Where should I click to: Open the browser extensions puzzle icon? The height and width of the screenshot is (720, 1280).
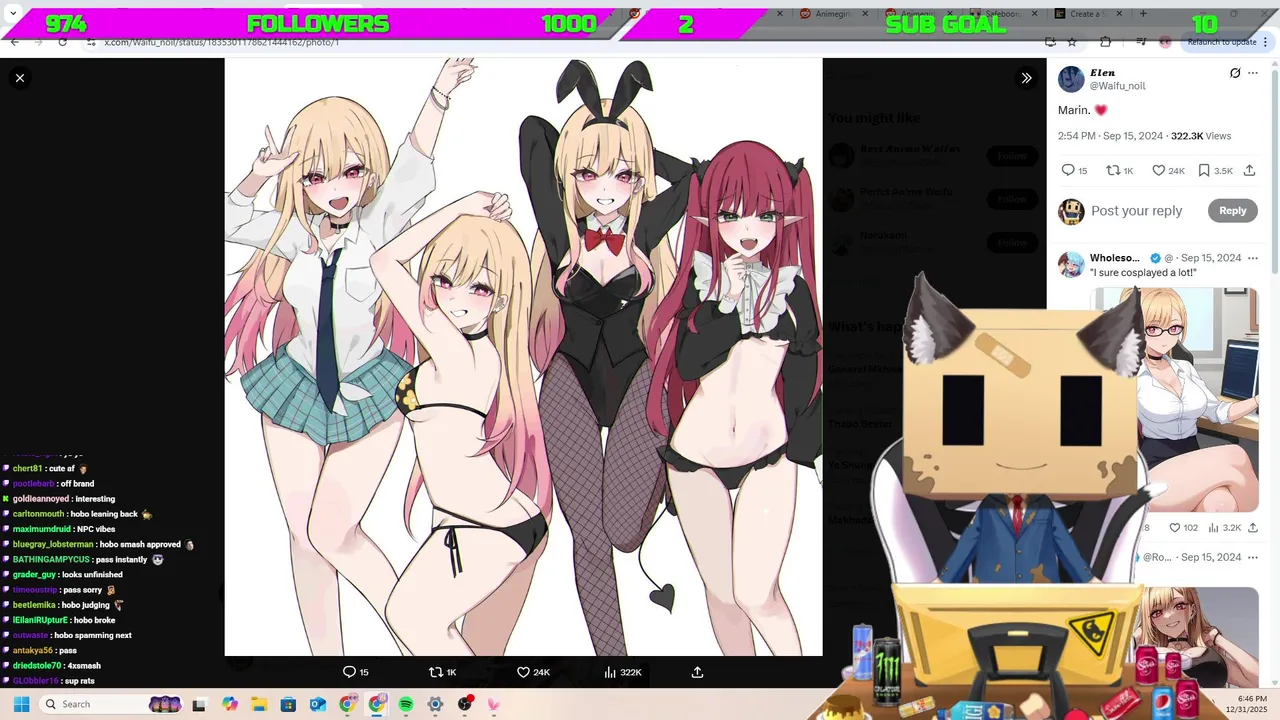[1105, 42]
